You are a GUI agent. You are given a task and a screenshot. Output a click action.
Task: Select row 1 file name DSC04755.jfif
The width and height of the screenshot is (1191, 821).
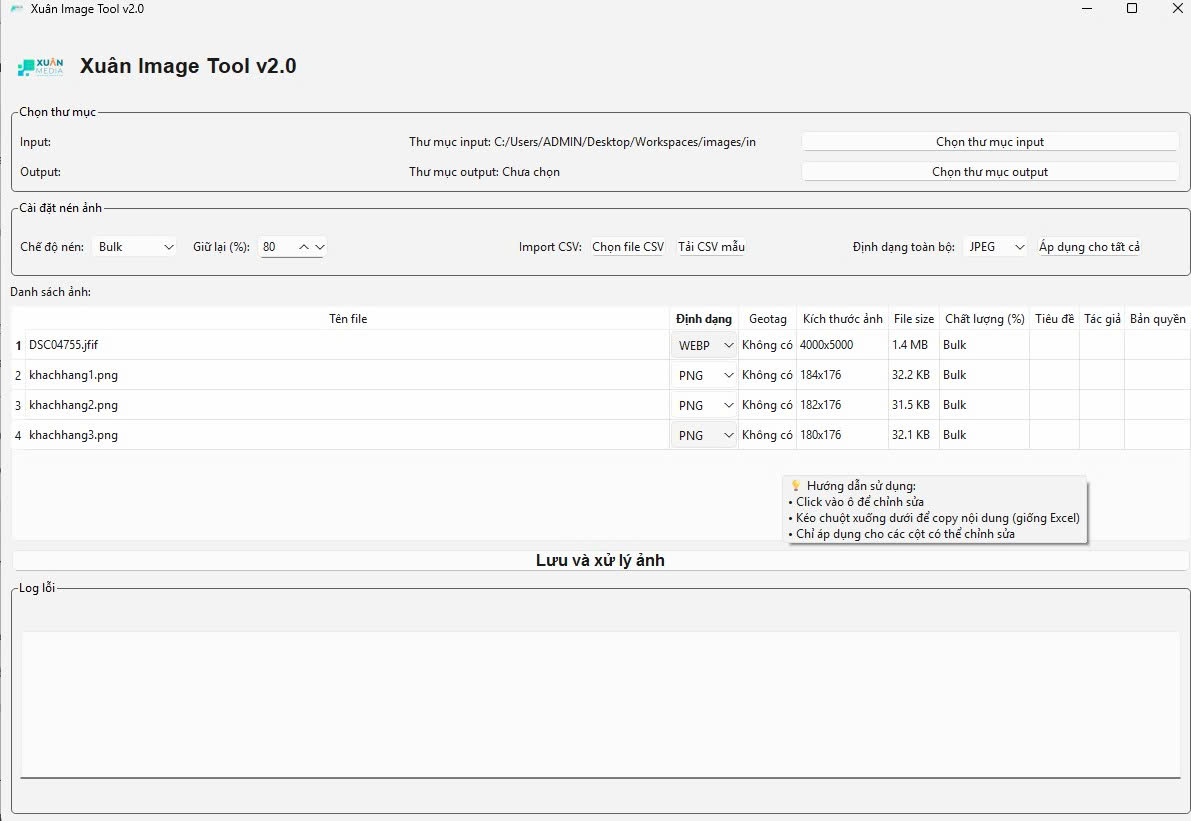point(64,345)
